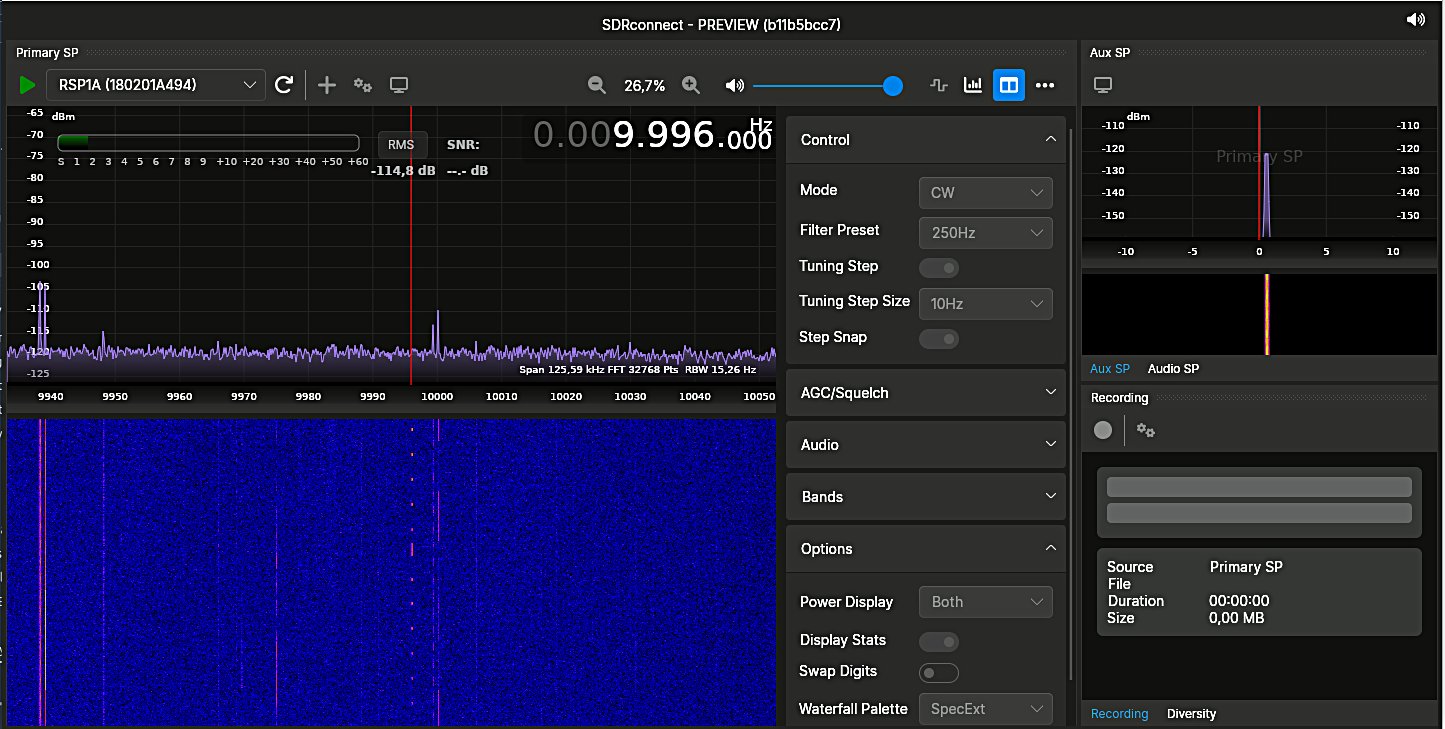
Task: Click the plus icon to add a receiver
Action: click(x=327, y=85)
